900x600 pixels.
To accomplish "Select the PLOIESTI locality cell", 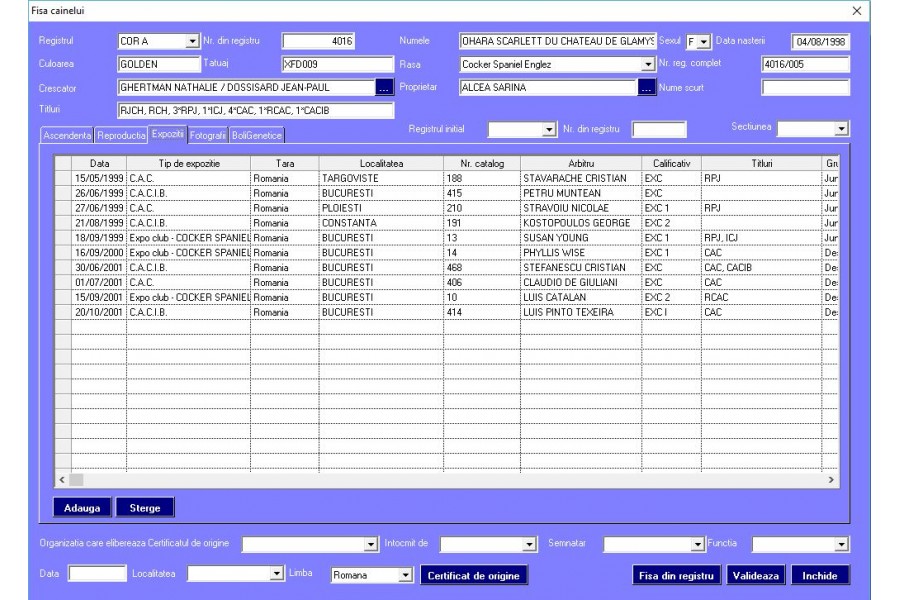I will pyautogui.click(x=381, y=208).
